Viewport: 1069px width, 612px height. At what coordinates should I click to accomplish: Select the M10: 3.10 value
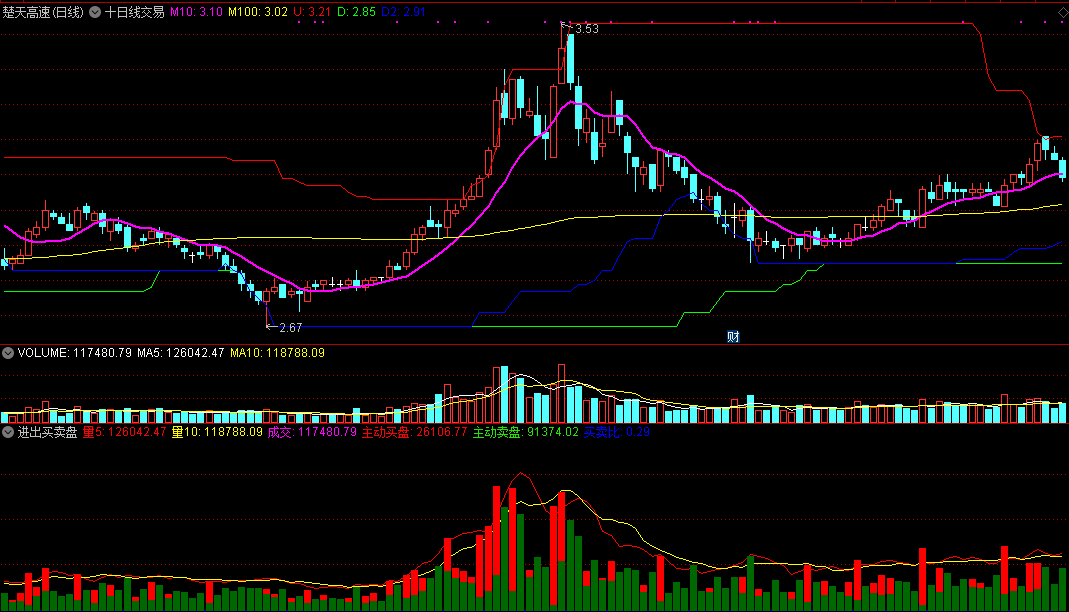click(x=196, y=12)
